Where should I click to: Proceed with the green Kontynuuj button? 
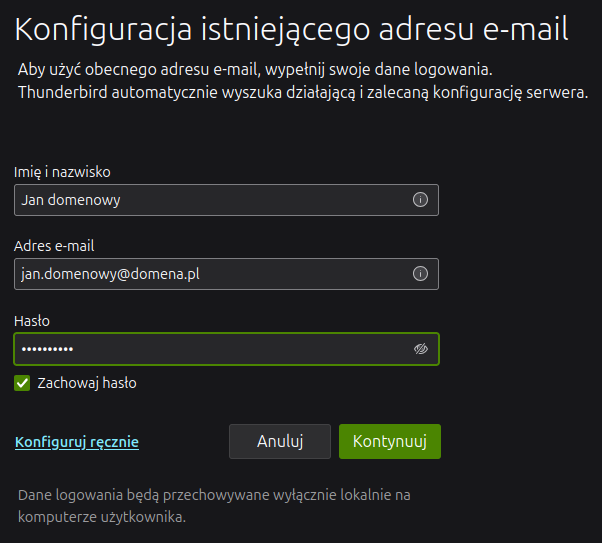[x=390, y=441]
